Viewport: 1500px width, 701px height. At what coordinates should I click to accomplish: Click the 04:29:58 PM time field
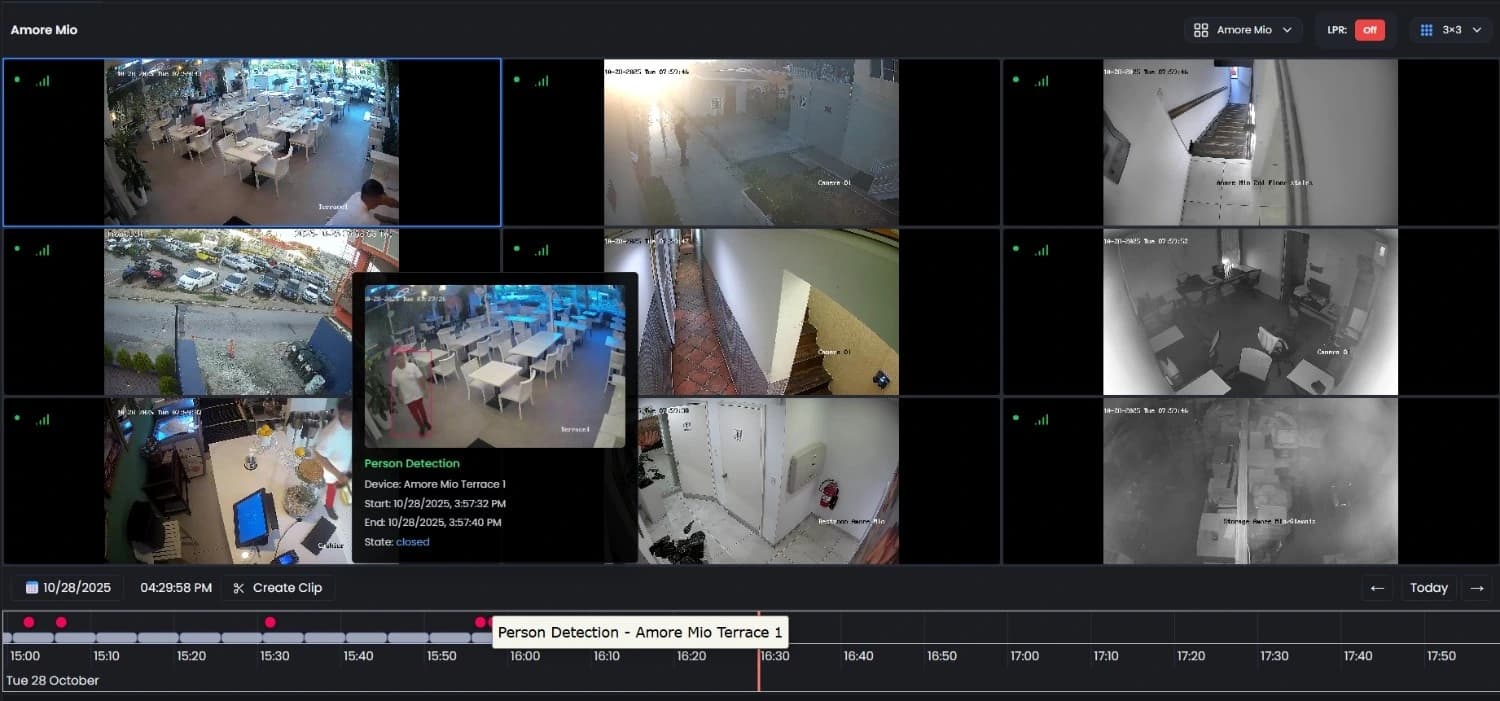[x=176, y=588]
